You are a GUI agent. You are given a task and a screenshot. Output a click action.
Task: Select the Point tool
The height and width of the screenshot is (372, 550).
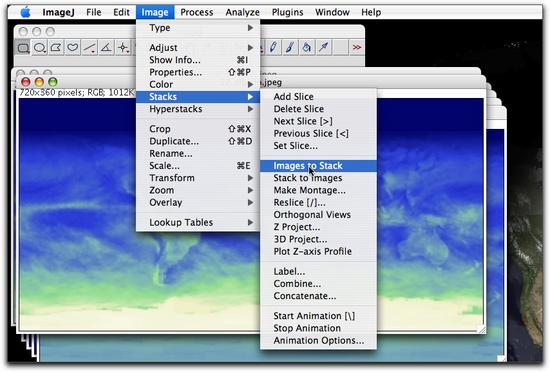[123, 47]
